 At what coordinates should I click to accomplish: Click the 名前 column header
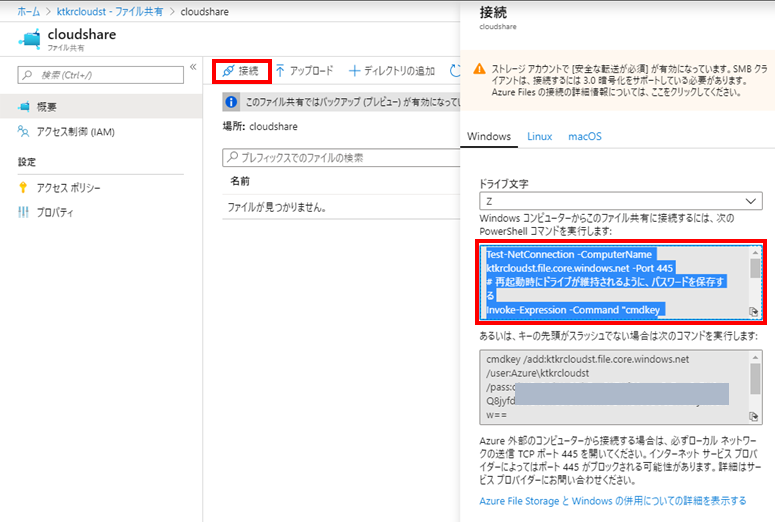tap(240, 181)
